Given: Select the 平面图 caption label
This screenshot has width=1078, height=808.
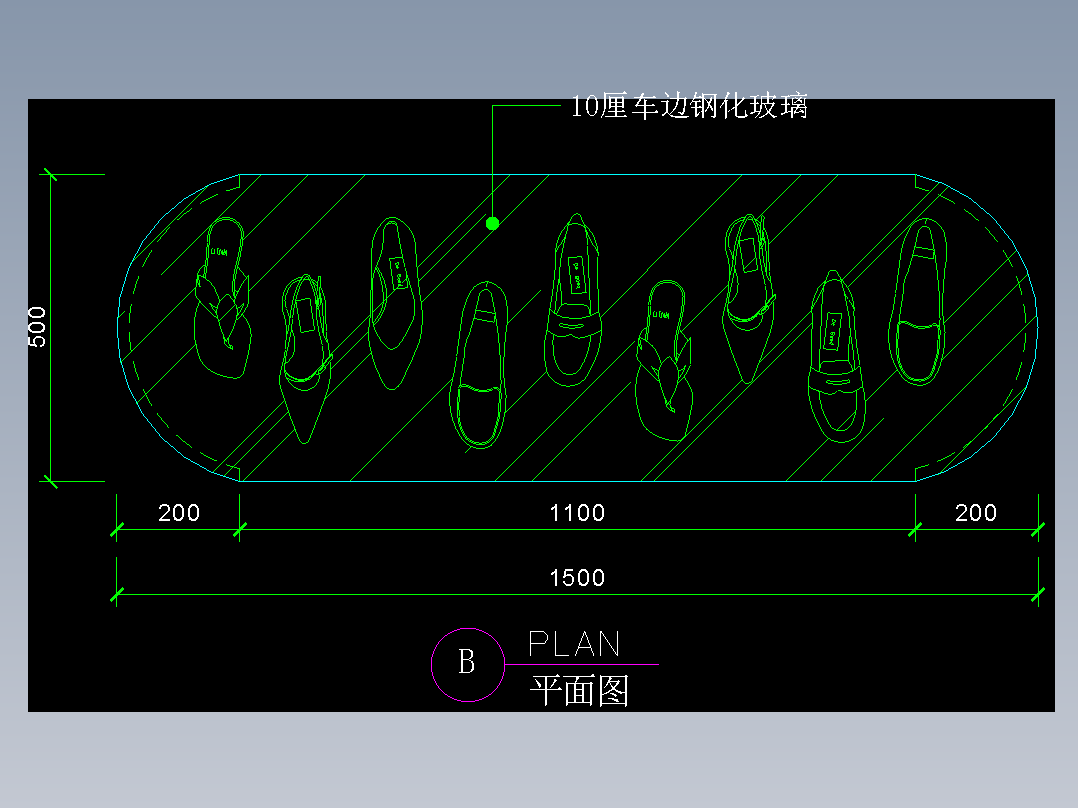Looking at the screenshot, I should tap(579, 690).
